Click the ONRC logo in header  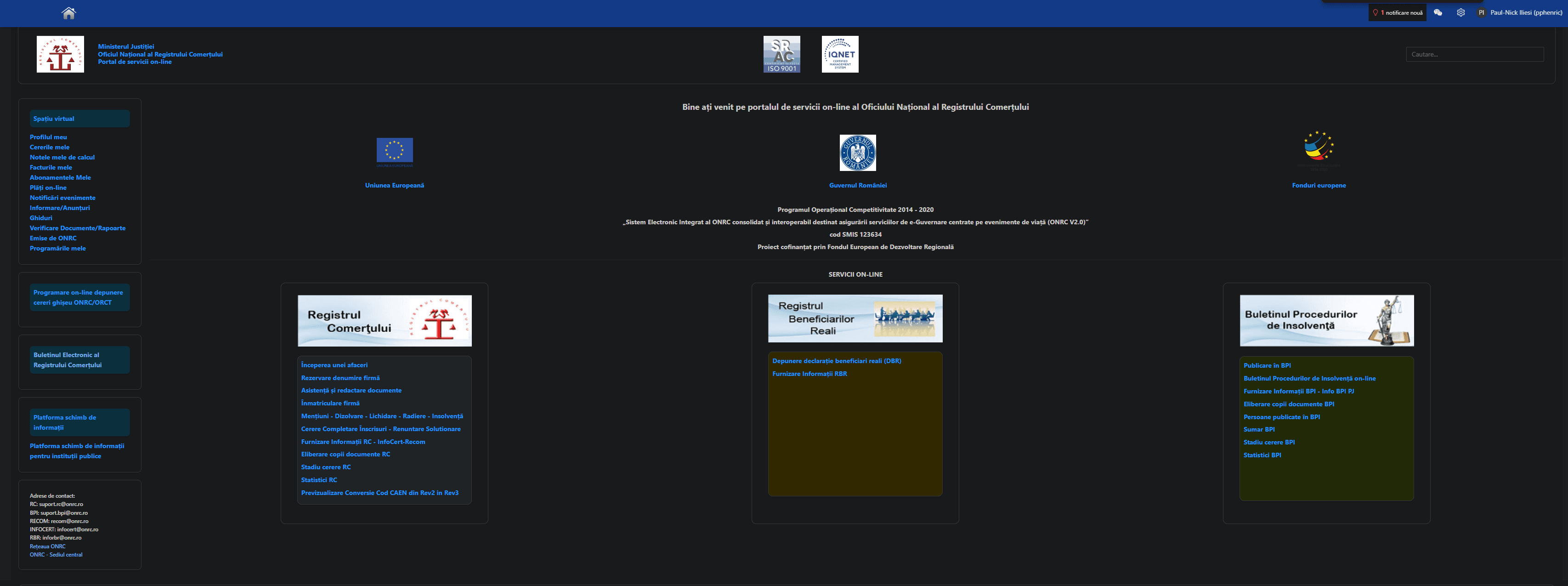tap(60, 54)
